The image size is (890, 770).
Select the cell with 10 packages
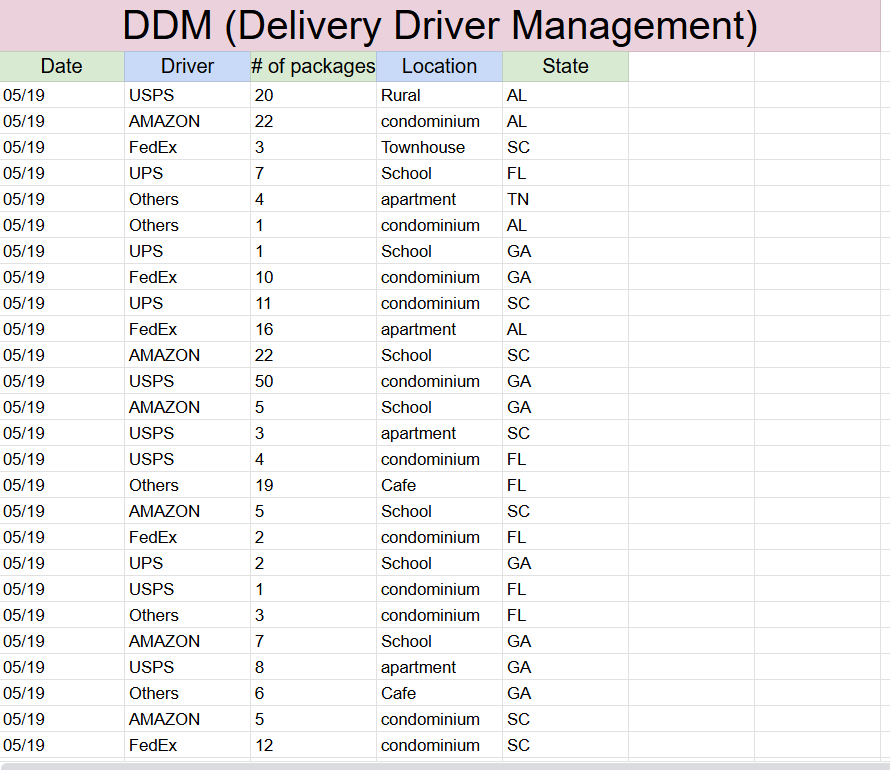point(313,277)
